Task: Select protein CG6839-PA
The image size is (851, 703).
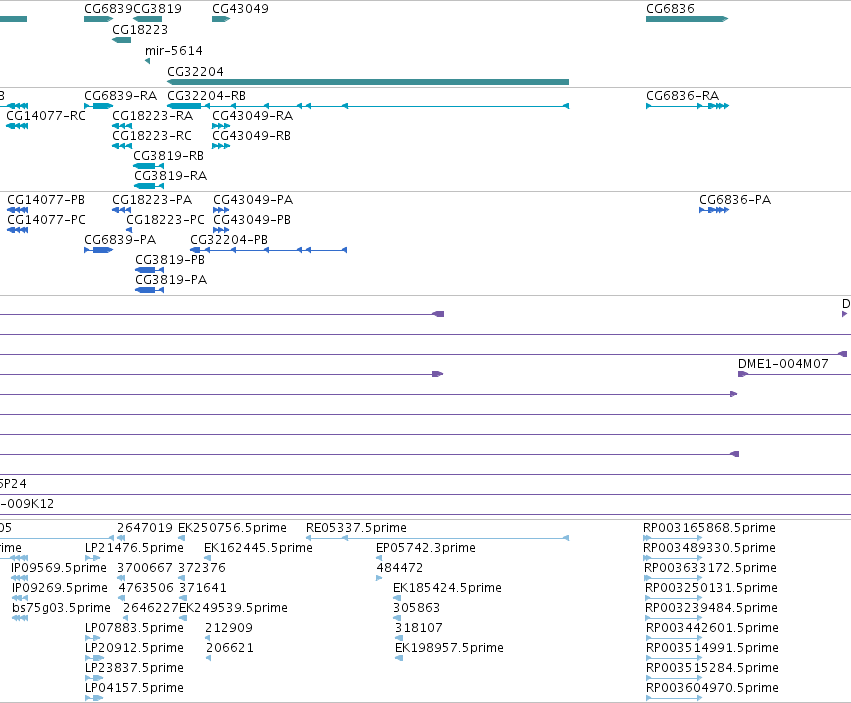Action: pyautogui.click(x=98, y=250)
